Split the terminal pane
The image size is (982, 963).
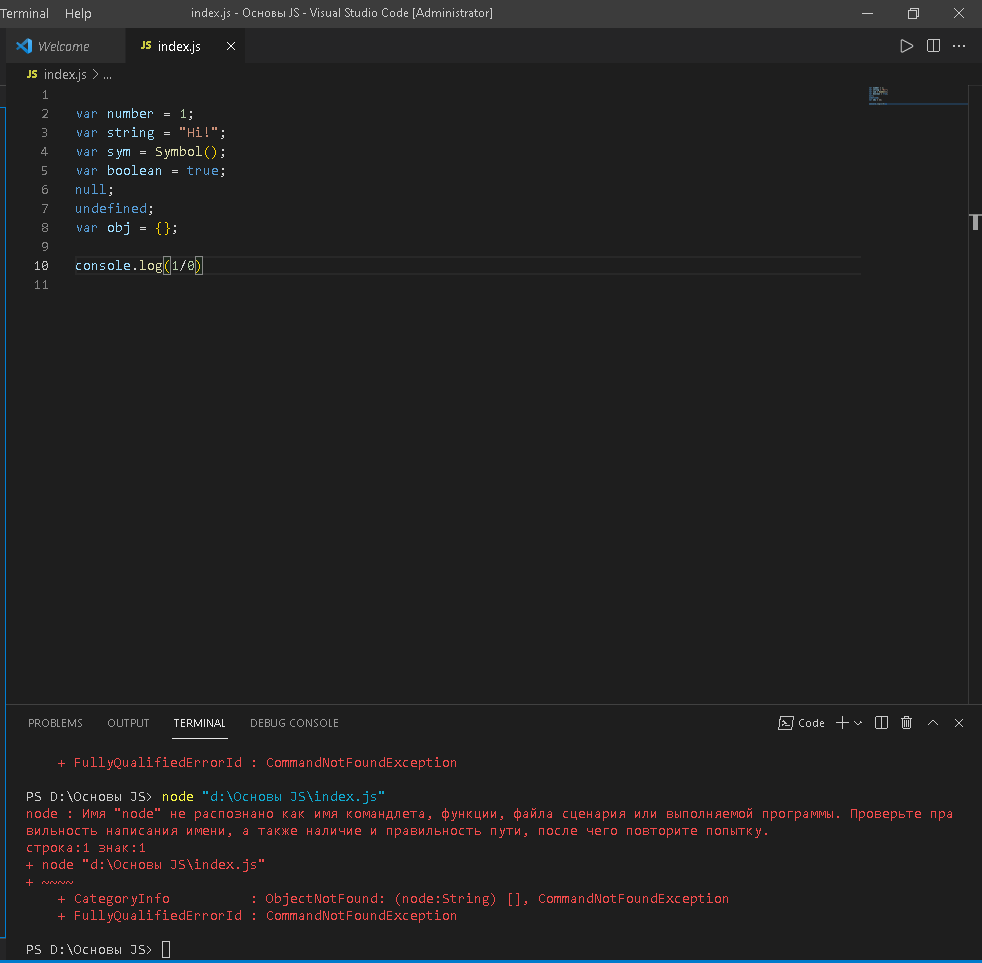coord(881,723)
